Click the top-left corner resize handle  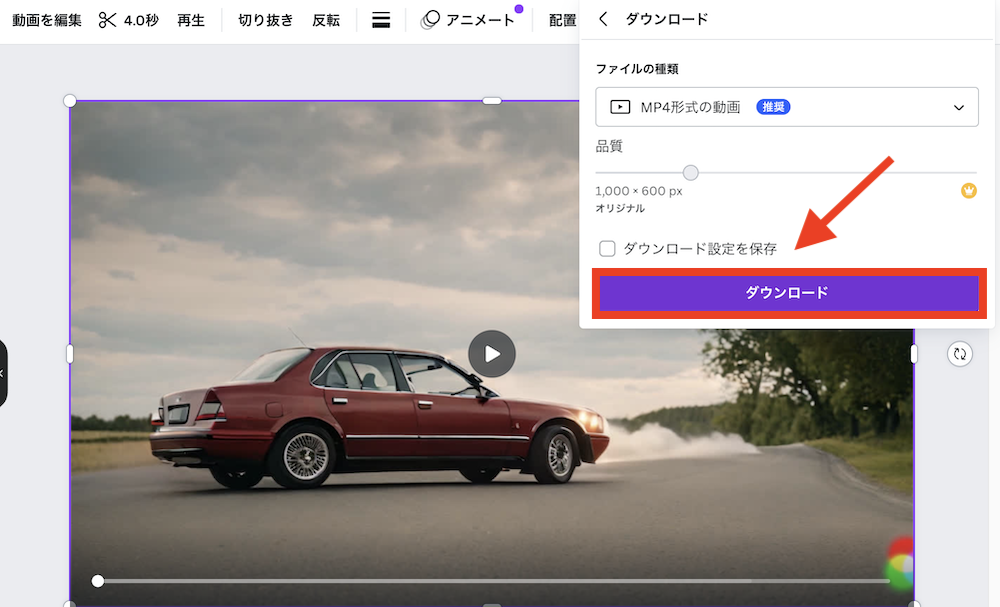click(x=70, y=101)
